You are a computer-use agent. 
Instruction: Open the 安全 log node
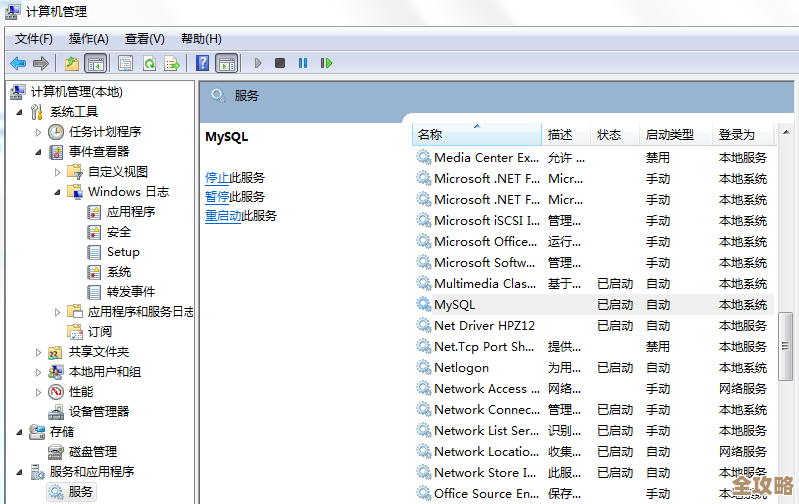pyautogui.click(x=119, y=232)
